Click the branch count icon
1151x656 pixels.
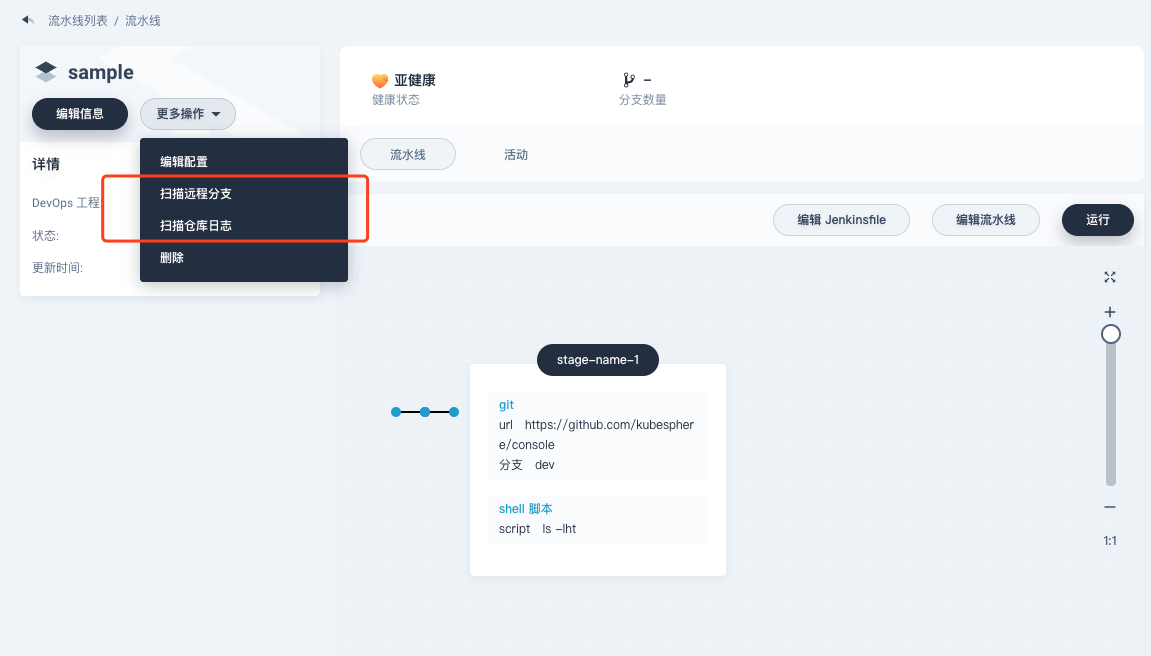click(628, 80)
